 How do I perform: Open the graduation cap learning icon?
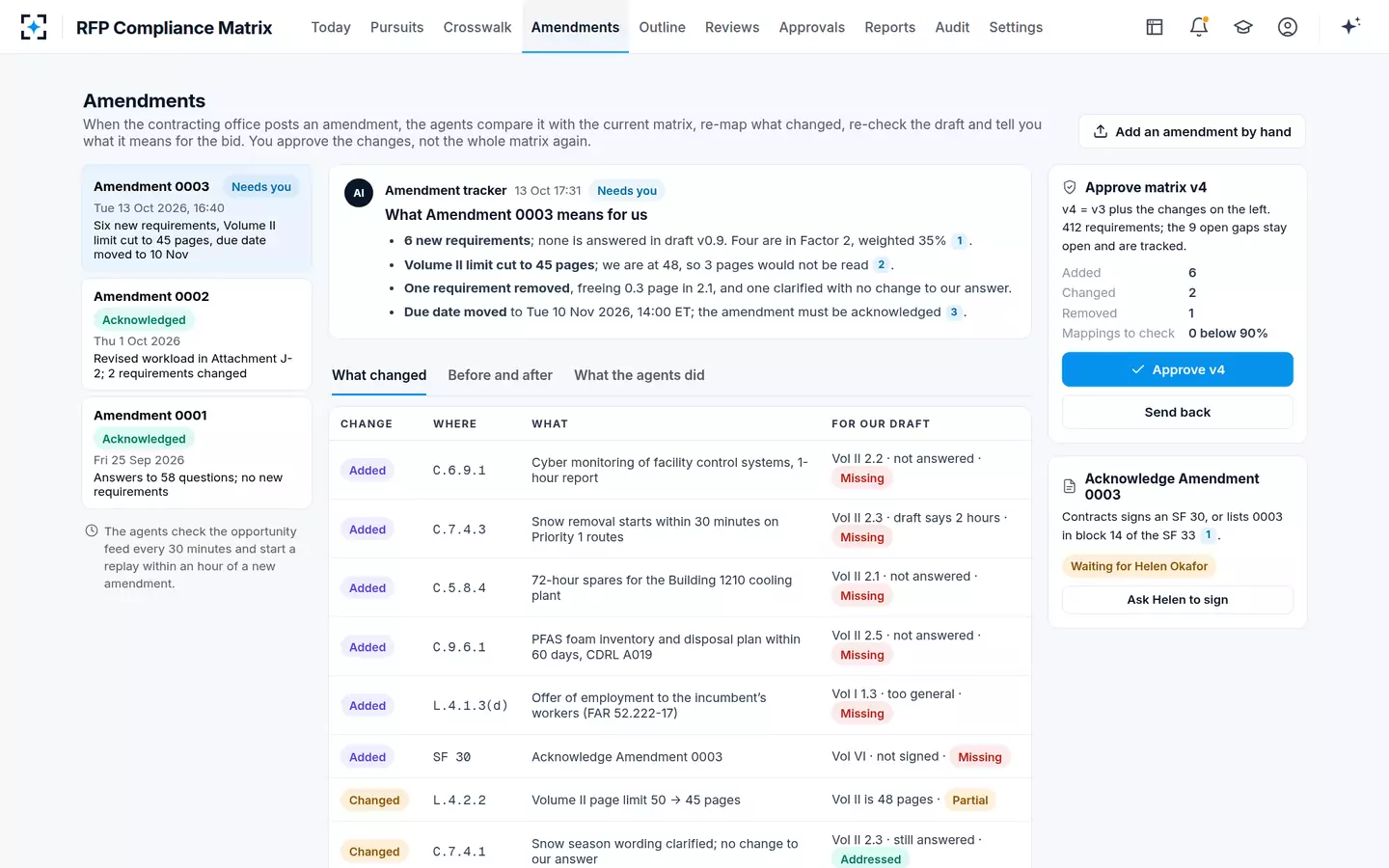click(1243, 27)
